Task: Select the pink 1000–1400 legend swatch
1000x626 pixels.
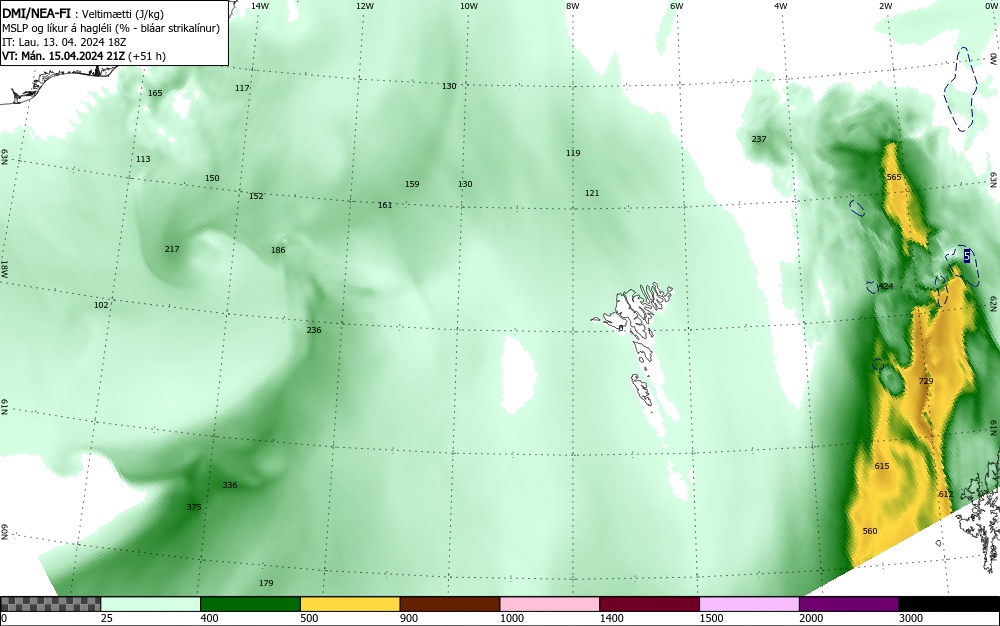Action: click(x=550, y=604)
